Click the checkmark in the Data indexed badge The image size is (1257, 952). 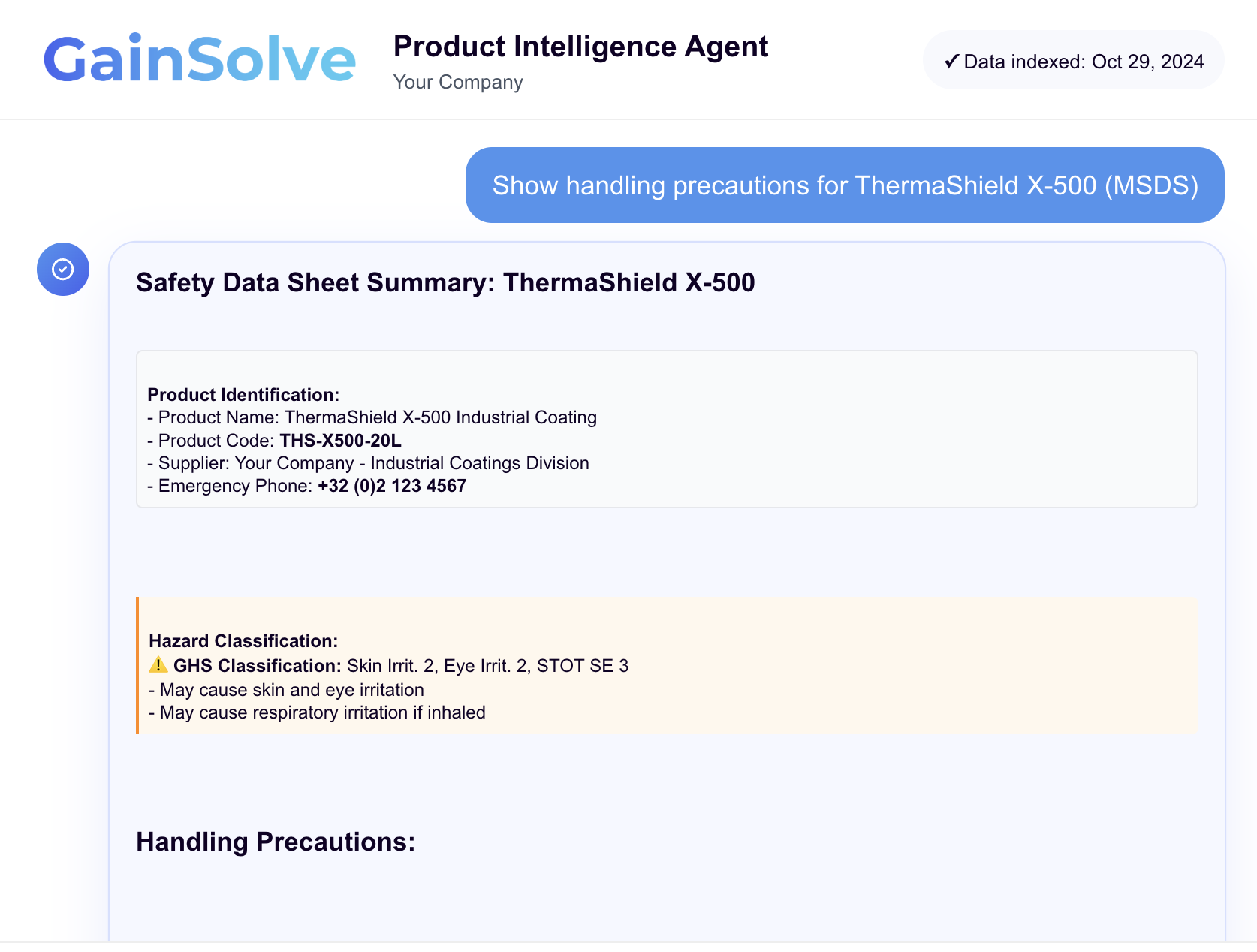[x=951, y=61]
